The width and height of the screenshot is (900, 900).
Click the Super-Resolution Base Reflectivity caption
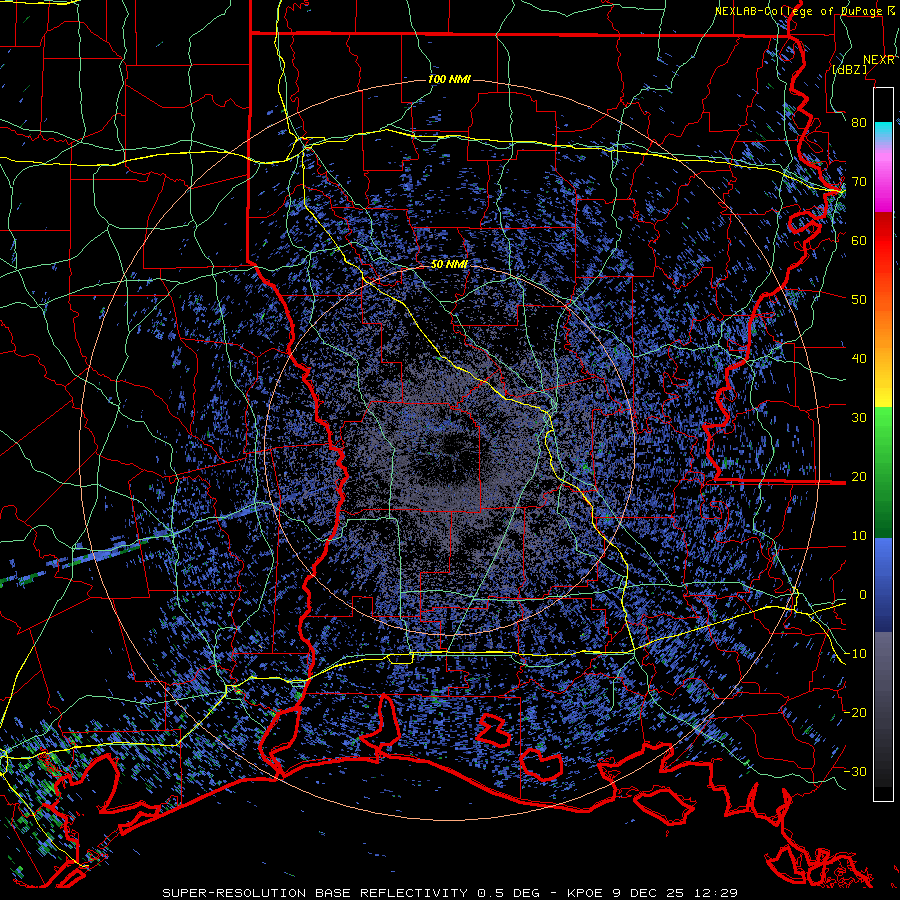click(x=315, y=893)
